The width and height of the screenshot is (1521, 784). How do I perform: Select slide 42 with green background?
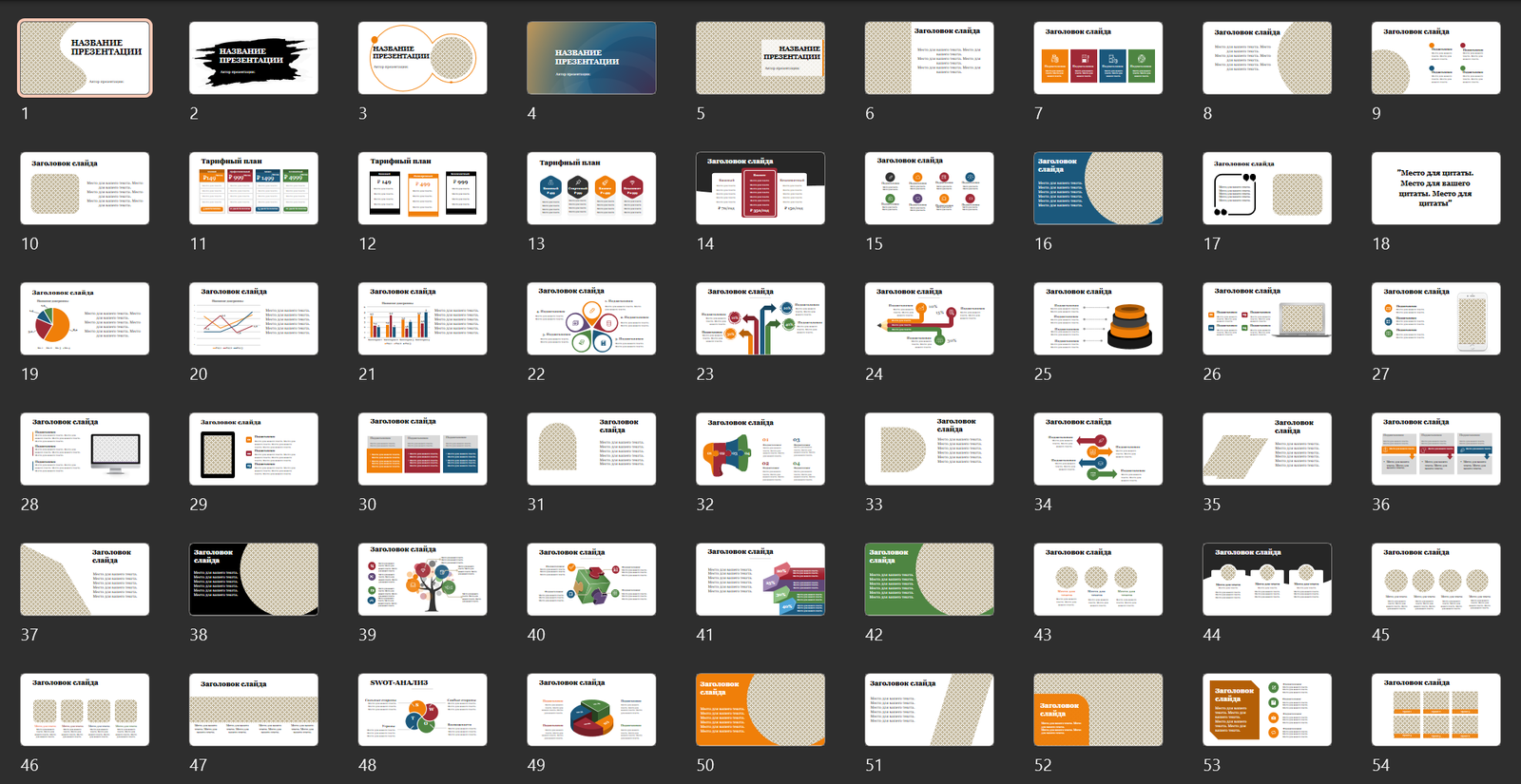tap(929, 579)
